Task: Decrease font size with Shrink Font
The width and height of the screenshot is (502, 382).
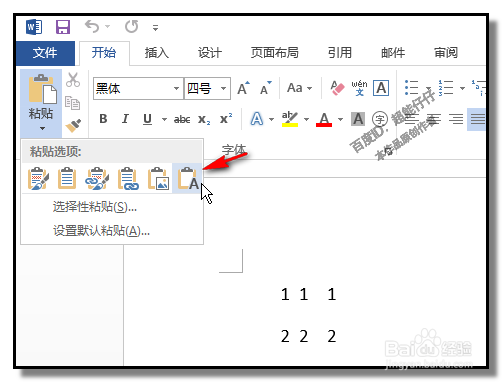Action: pyautogui.click(x=266, y=88)
